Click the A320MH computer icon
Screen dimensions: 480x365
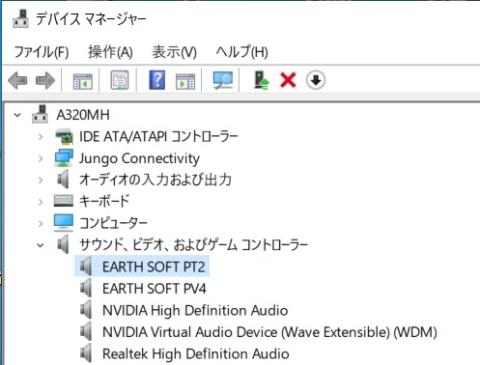pyautogui.click(x=40, y=115)
